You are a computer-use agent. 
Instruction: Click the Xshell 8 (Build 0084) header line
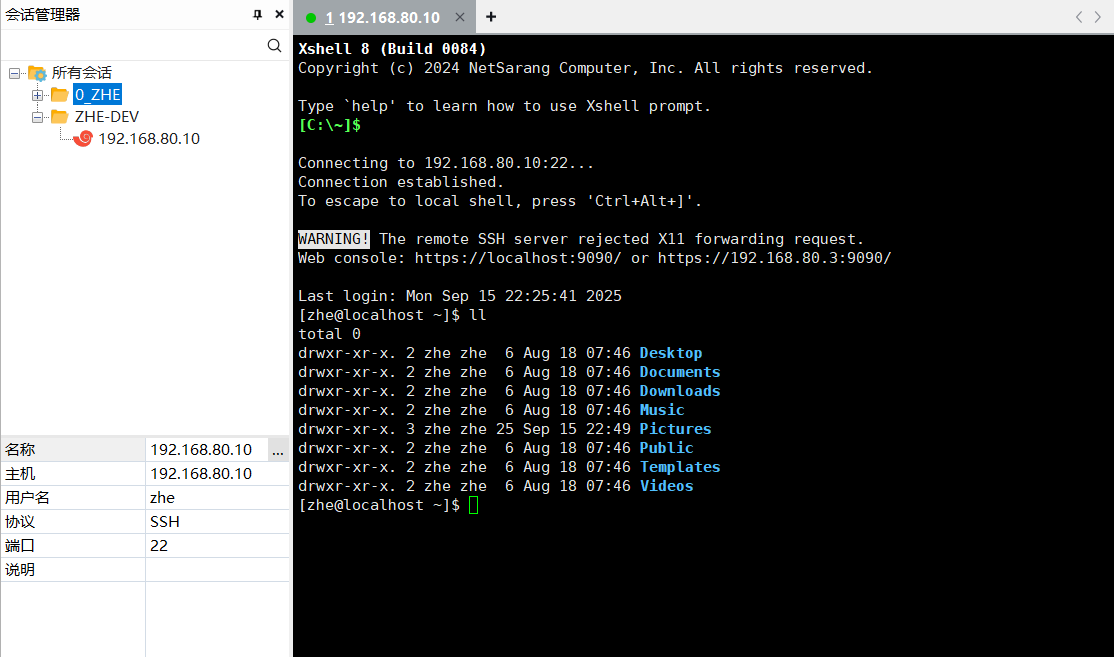(x=392, y=49)
